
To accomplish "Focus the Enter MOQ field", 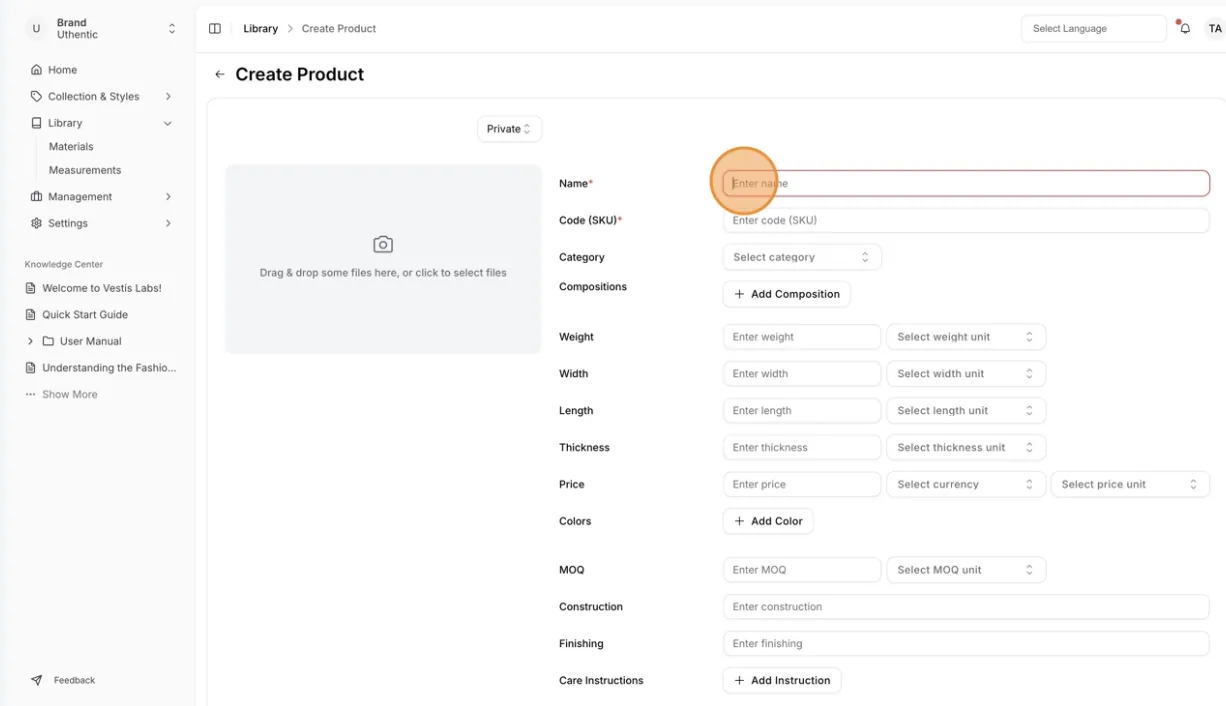I will click(x=802, y=570).
